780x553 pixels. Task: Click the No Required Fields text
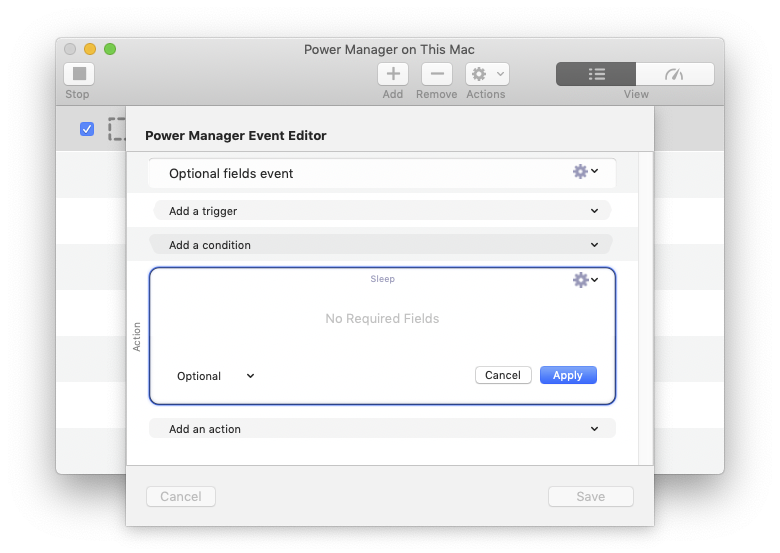coord(382,318)
